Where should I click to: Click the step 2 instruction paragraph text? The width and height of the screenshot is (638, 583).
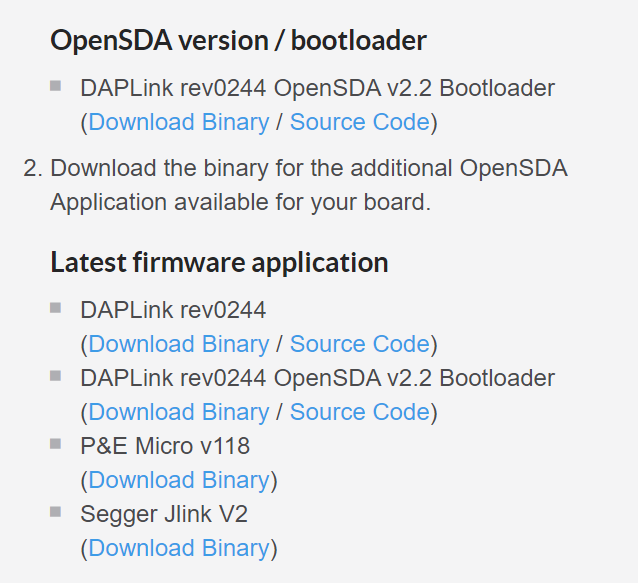coord(308,185)
